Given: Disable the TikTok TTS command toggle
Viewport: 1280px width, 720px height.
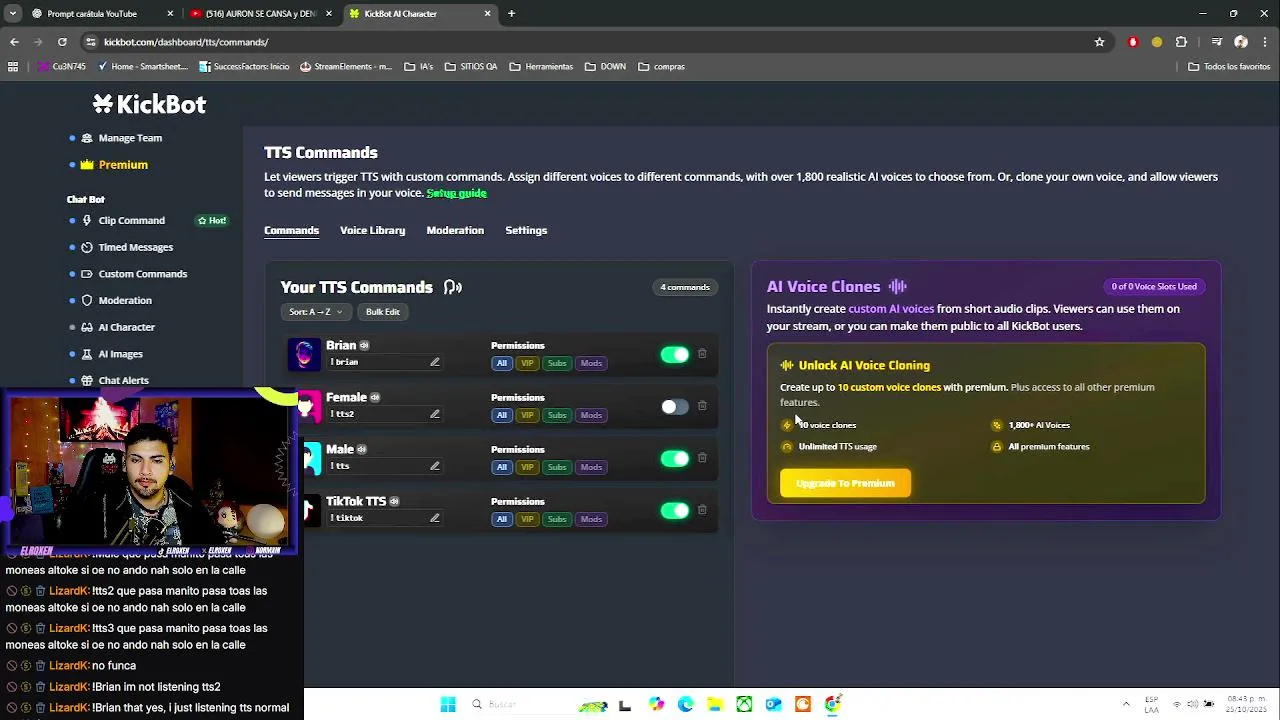Looking at the screenshot, I should [x=675, y=510].
